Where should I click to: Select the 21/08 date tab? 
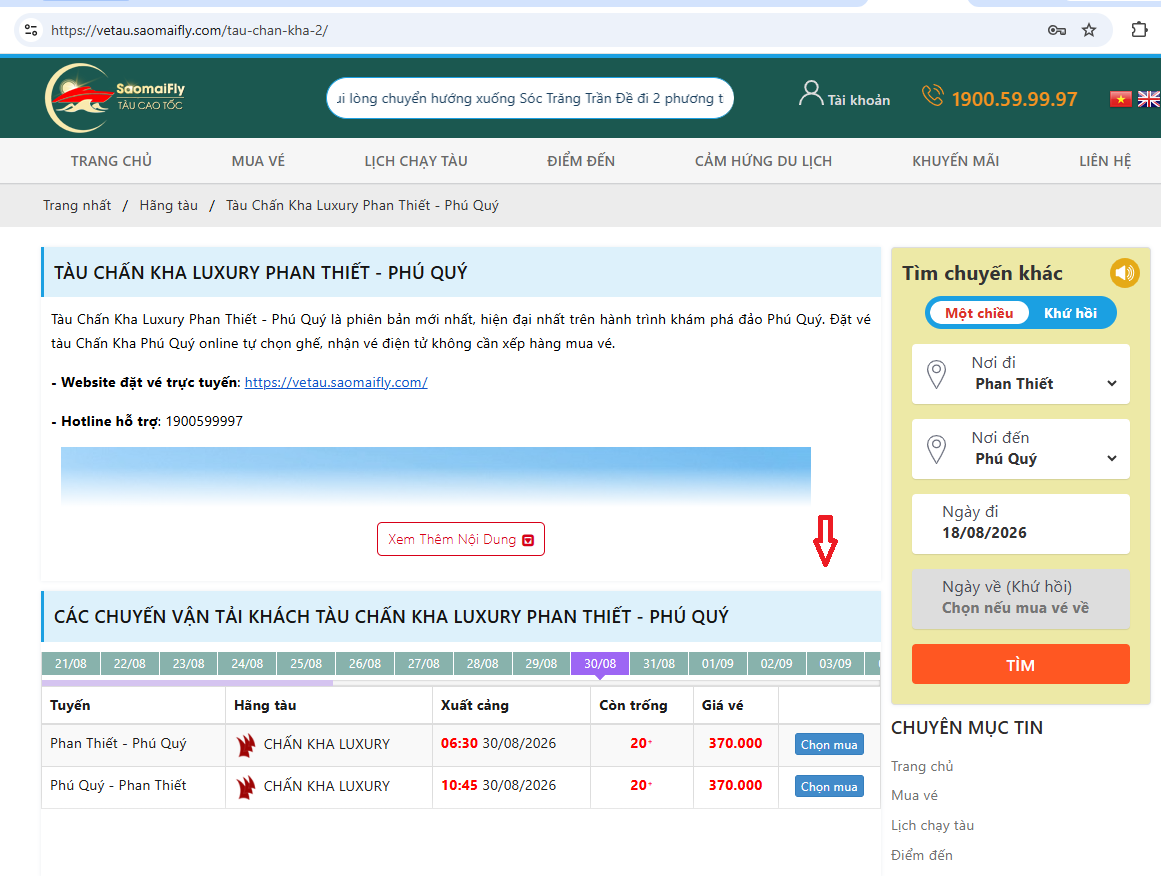point(70,663)
